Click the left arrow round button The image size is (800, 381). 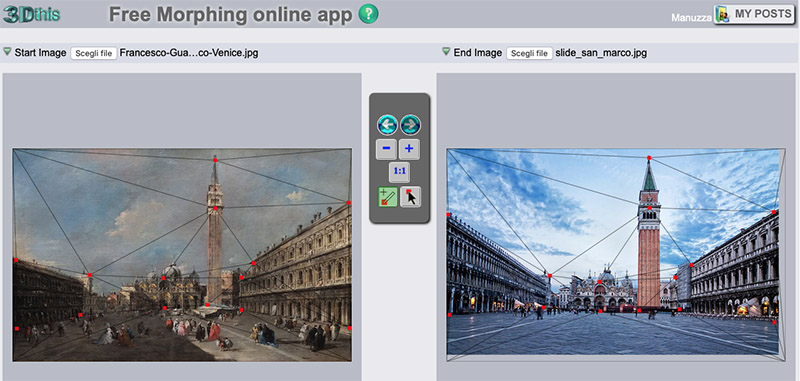pyautogui.click(x=387, y=124)
